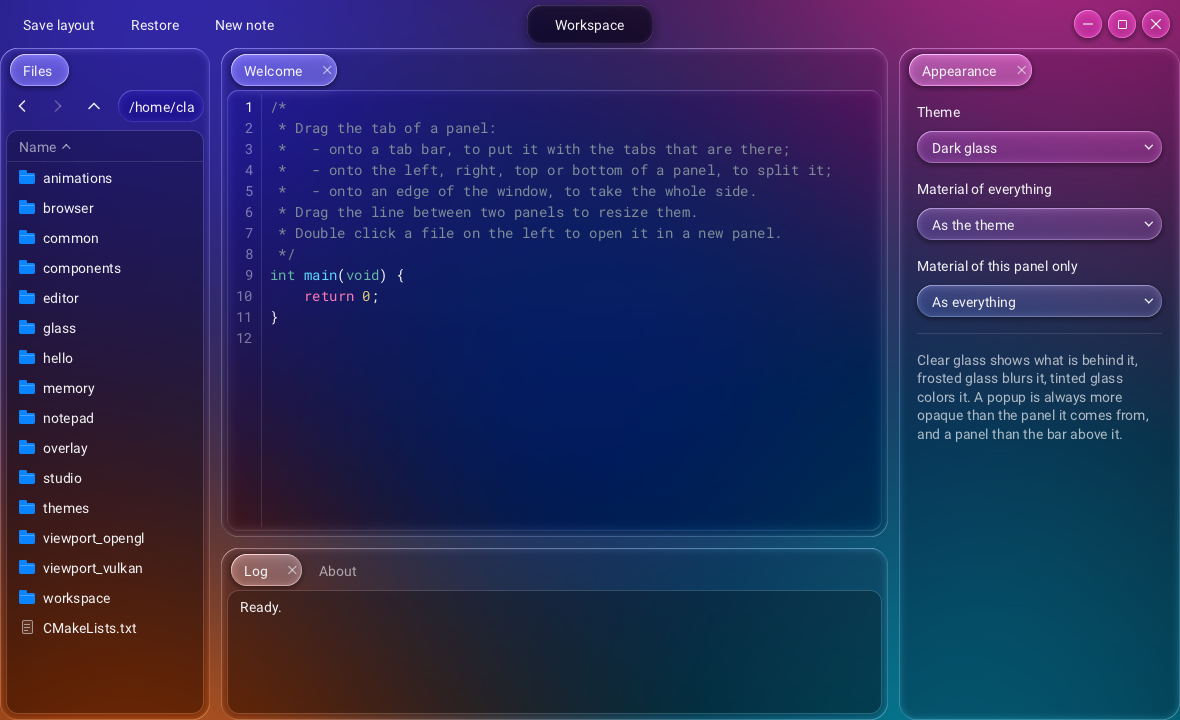Open the Theme dropdown showing Dark glass
Viewport: 1180px width, 720px height.
coord(1039,147)
